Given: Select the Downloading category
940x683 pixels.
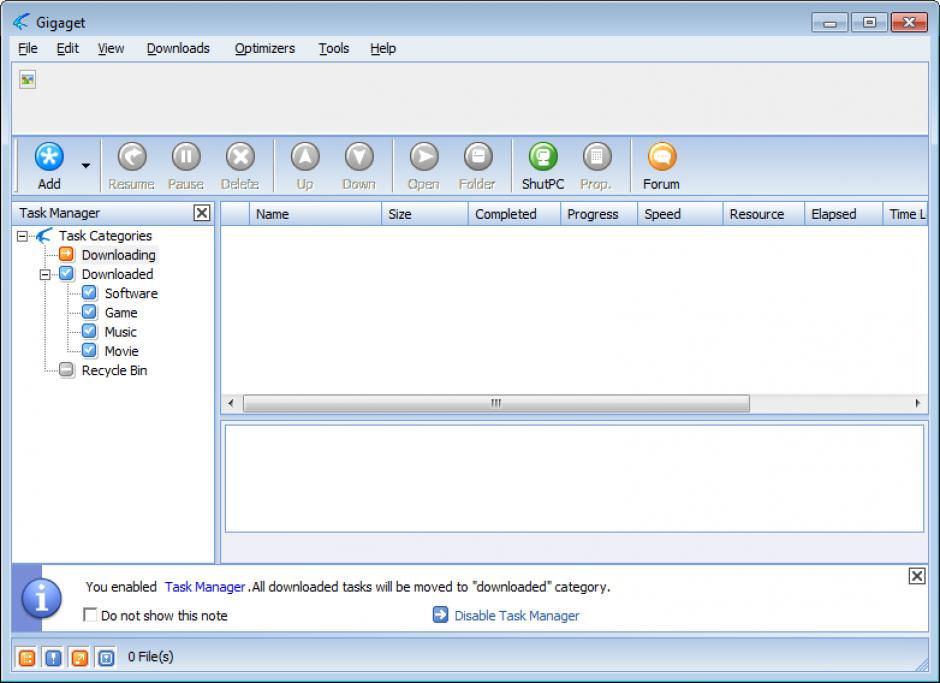Looking at the screenshot, I should point(119,255).
